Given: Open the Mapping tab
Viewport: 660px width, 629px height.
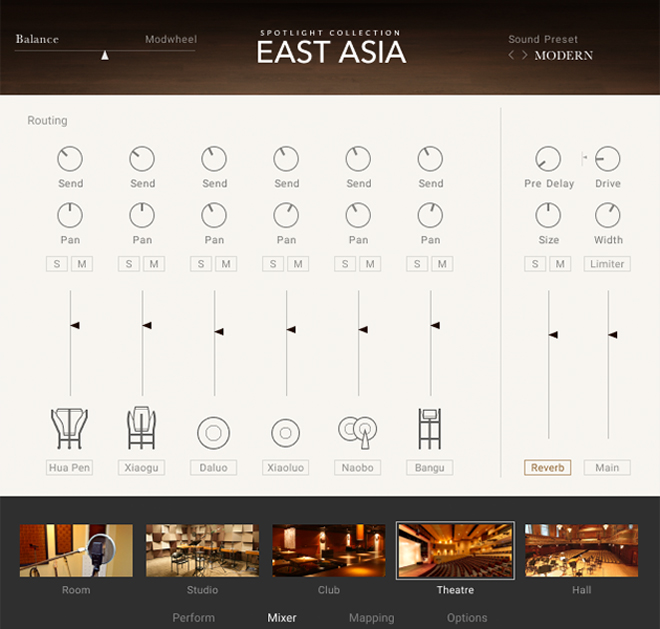Looking at the screenshot, I should tap(372, 618).
